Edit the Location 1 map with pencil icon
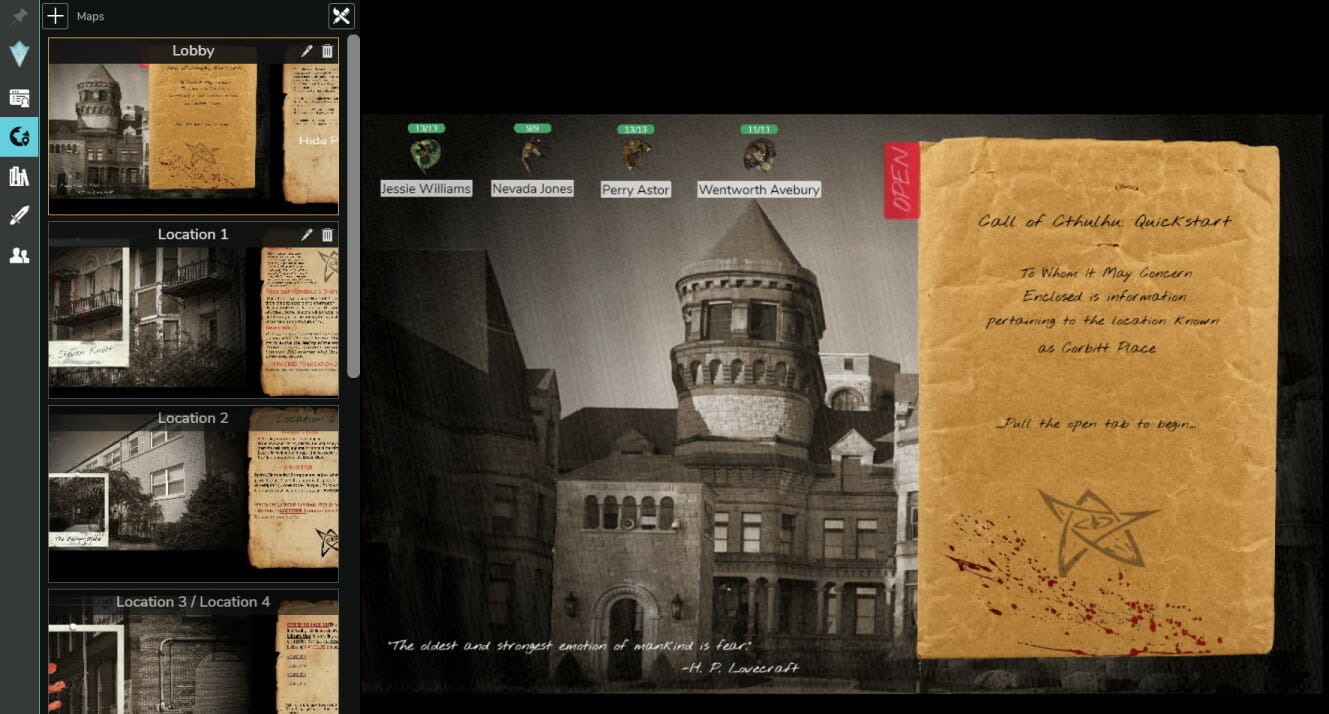The image size is (1329, 714). pyautogui.click(x=307, y=235)
